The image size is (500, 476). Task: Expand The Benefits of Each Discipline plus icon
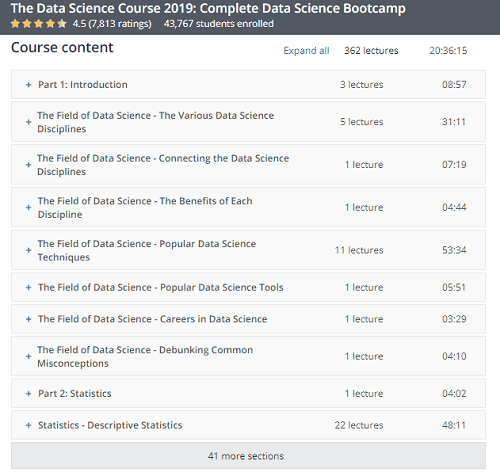click(x=29, y=207)
